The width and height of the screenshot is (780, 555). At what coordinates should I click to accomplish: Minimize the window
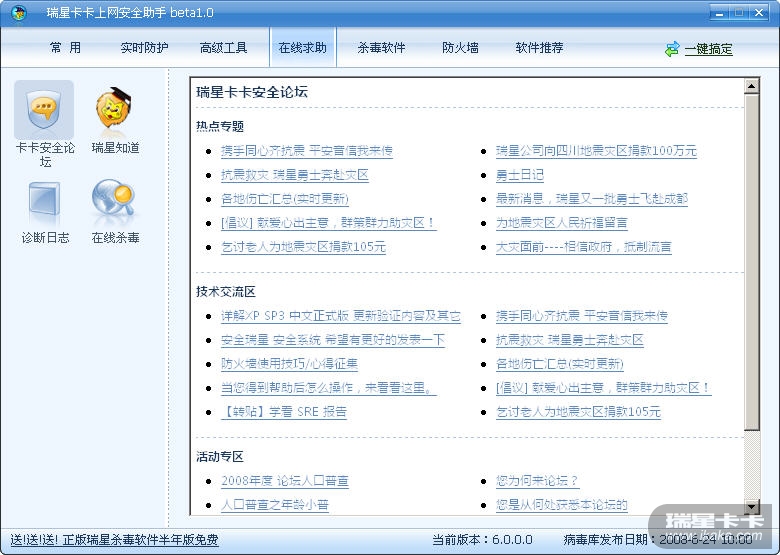(719, 12)
